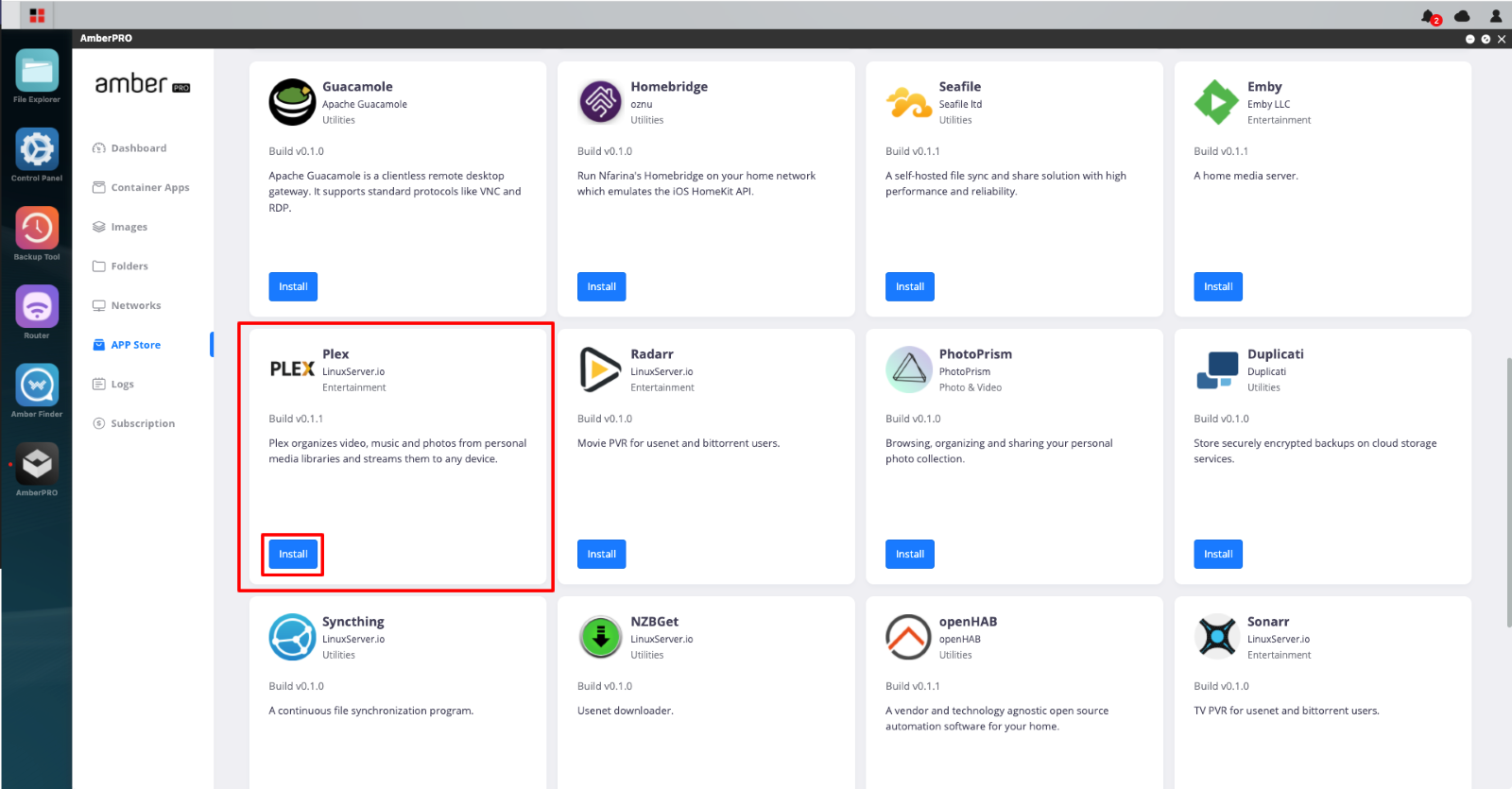The height and width of the screenshot is (789, 1512).
Task: Click the Plex logo
Action: [x=292, y=369]
